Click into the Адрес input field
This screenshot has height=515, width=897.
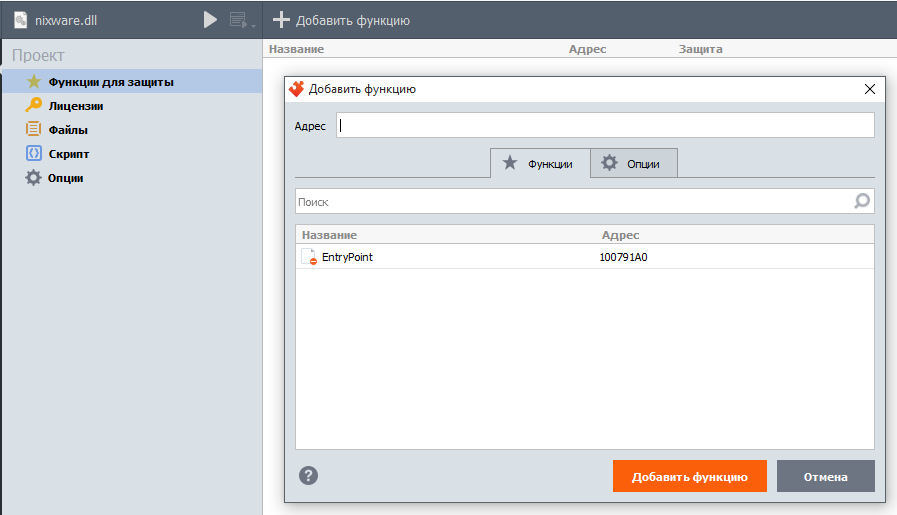tap(604, 126)
